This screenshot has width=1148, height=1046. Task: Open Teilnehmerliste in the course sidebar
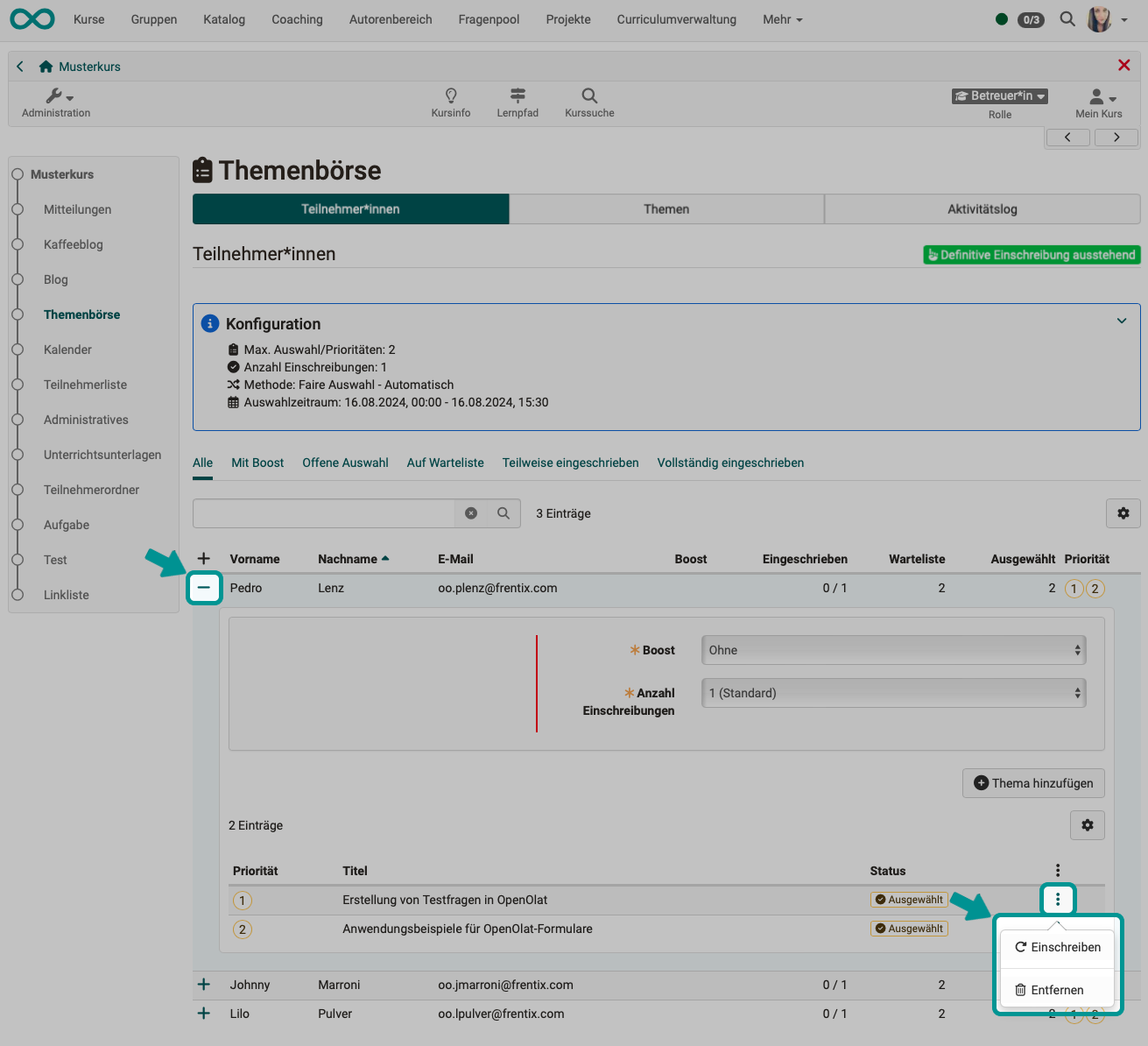point(85,385)
